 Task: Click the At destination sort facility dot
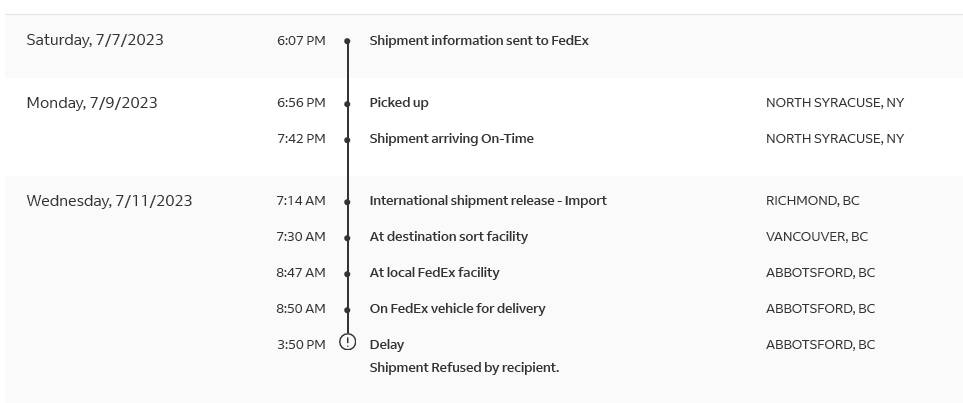(x=347, y=237)
